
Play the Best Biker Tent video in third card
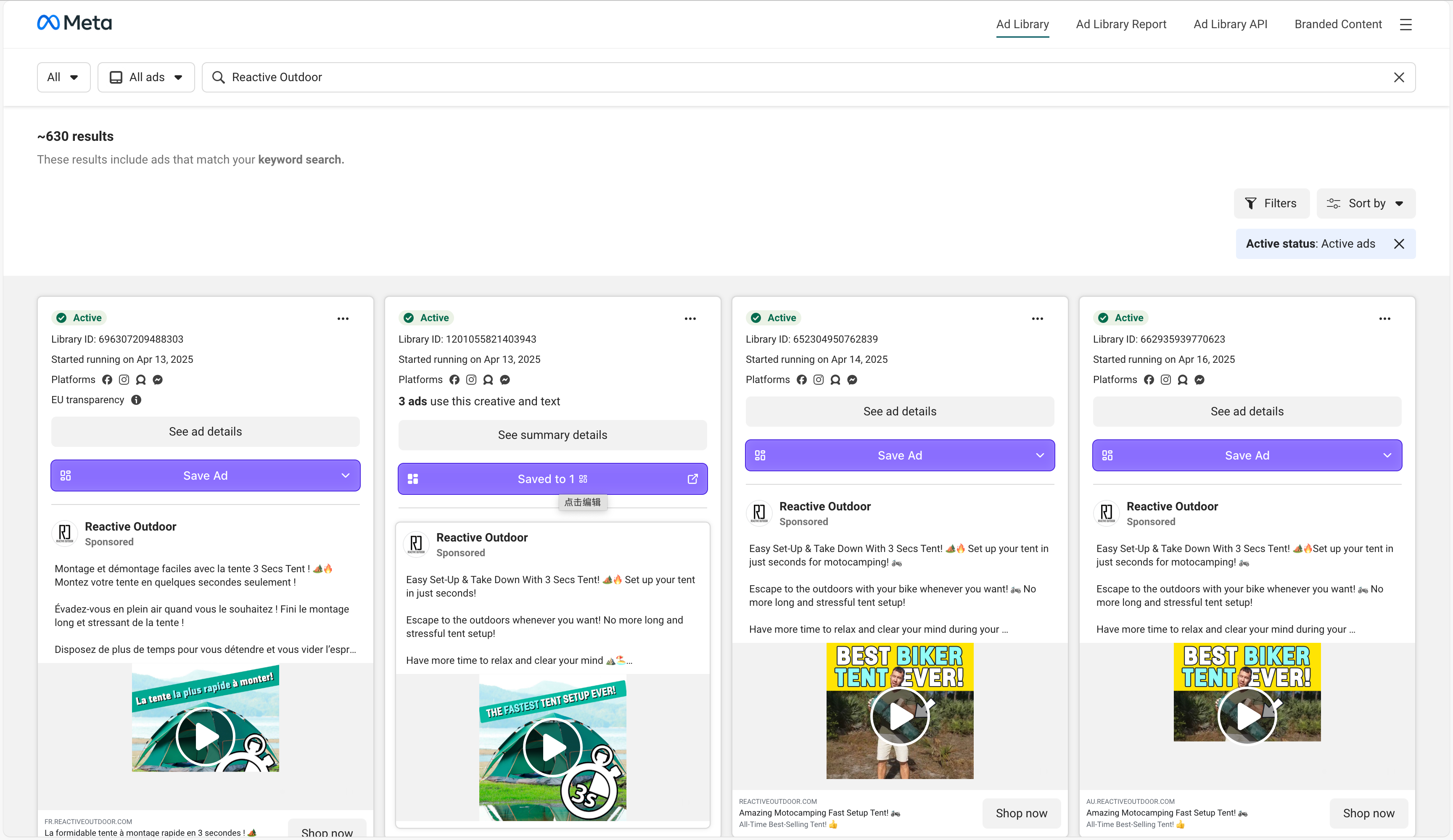point(899,717)
